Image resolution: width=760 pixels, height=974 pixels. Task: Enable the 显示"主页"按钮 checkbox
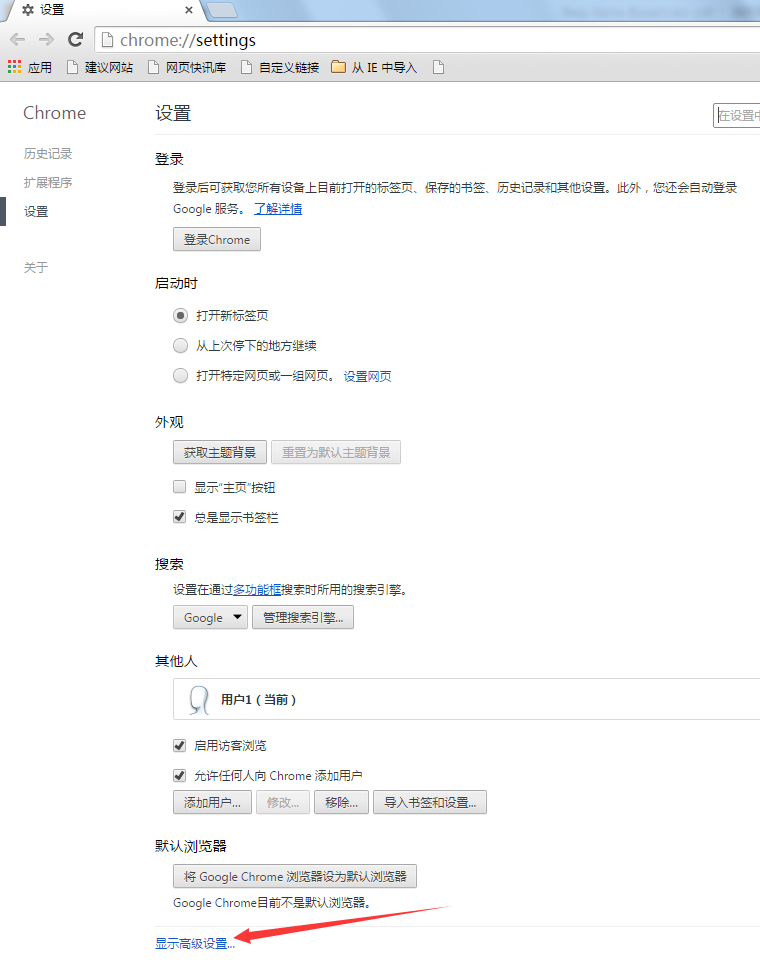180,487
